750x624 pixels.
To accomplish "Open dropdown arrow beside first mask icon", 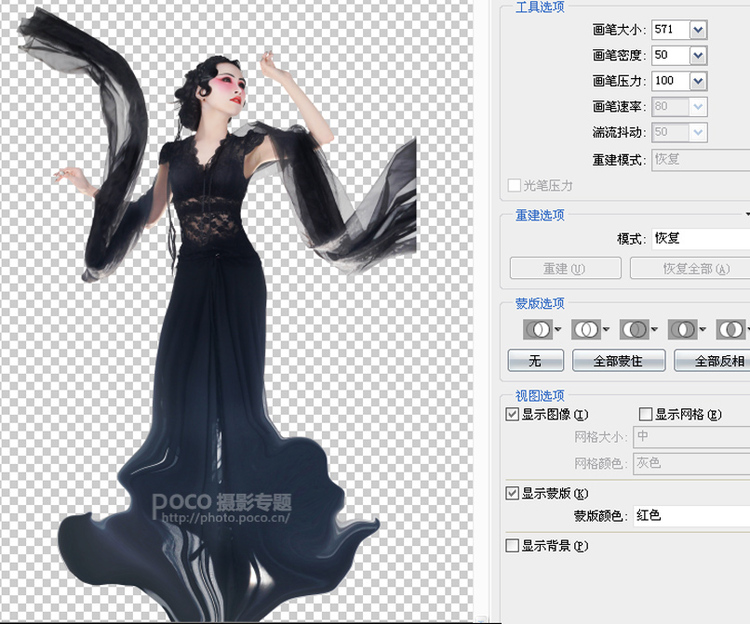I will [558, 329].
